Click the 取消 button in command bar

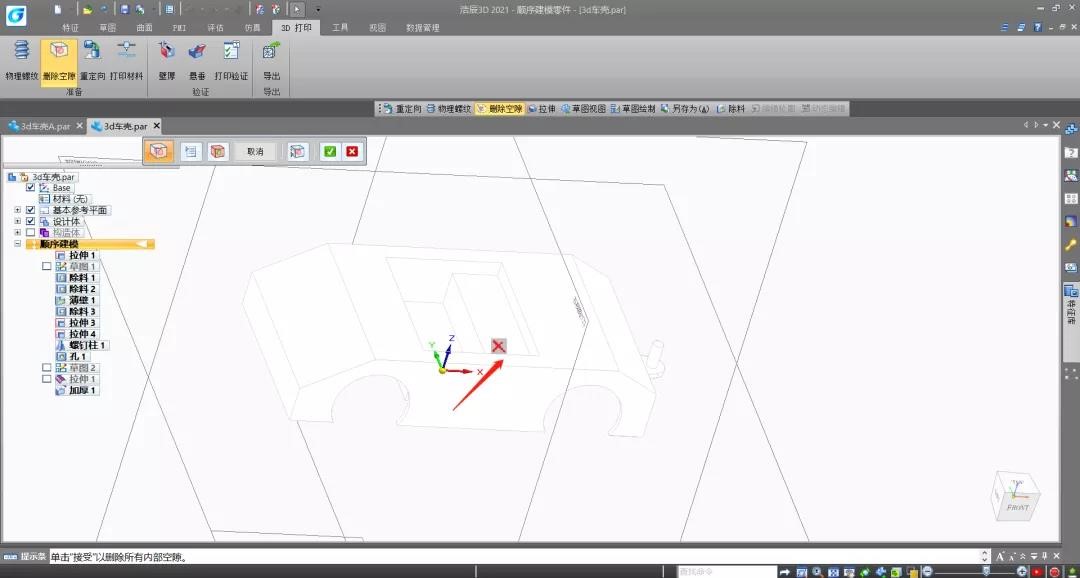point(256,152)
